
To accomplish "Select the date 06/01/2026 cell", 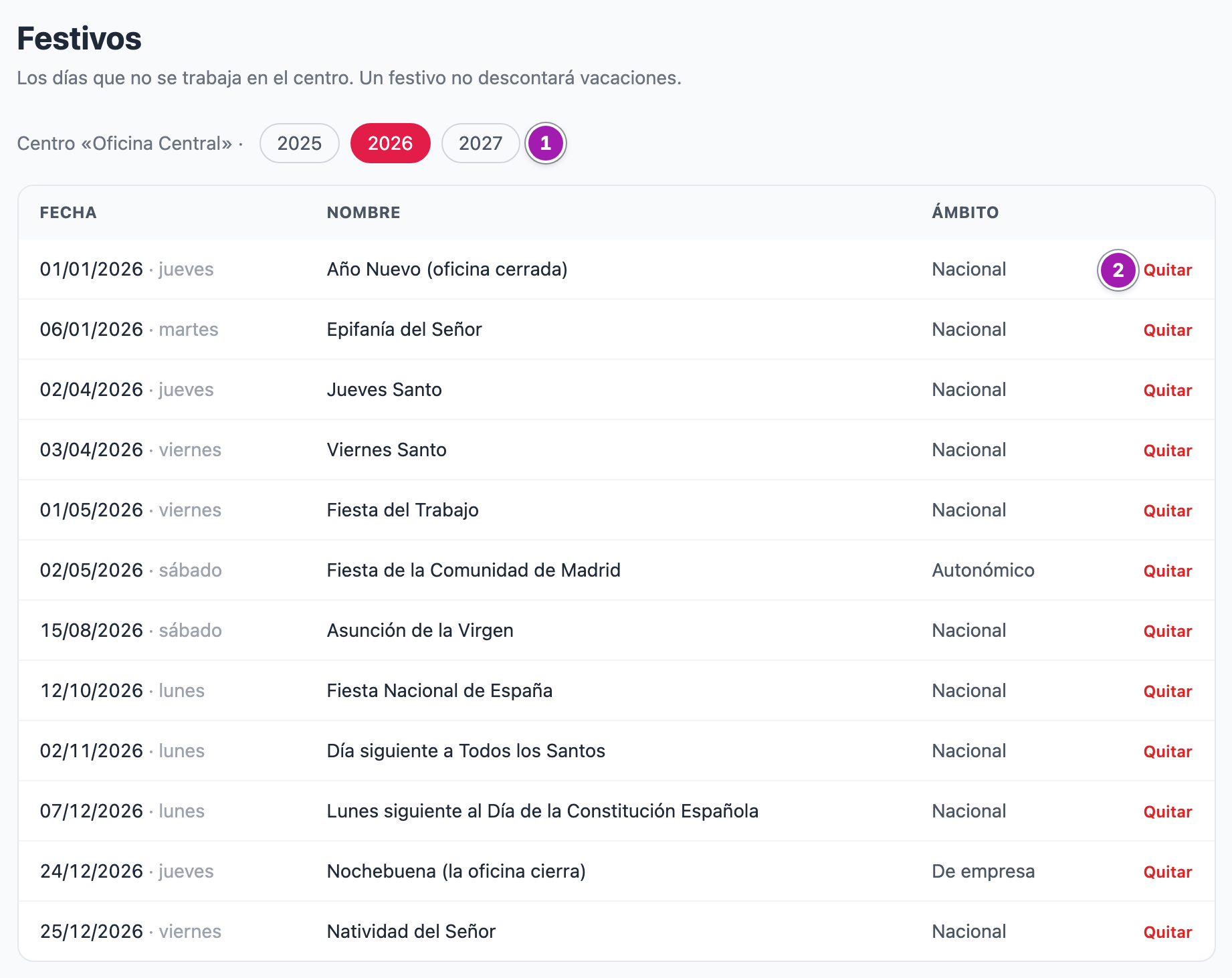I will [x=92, y=329].
